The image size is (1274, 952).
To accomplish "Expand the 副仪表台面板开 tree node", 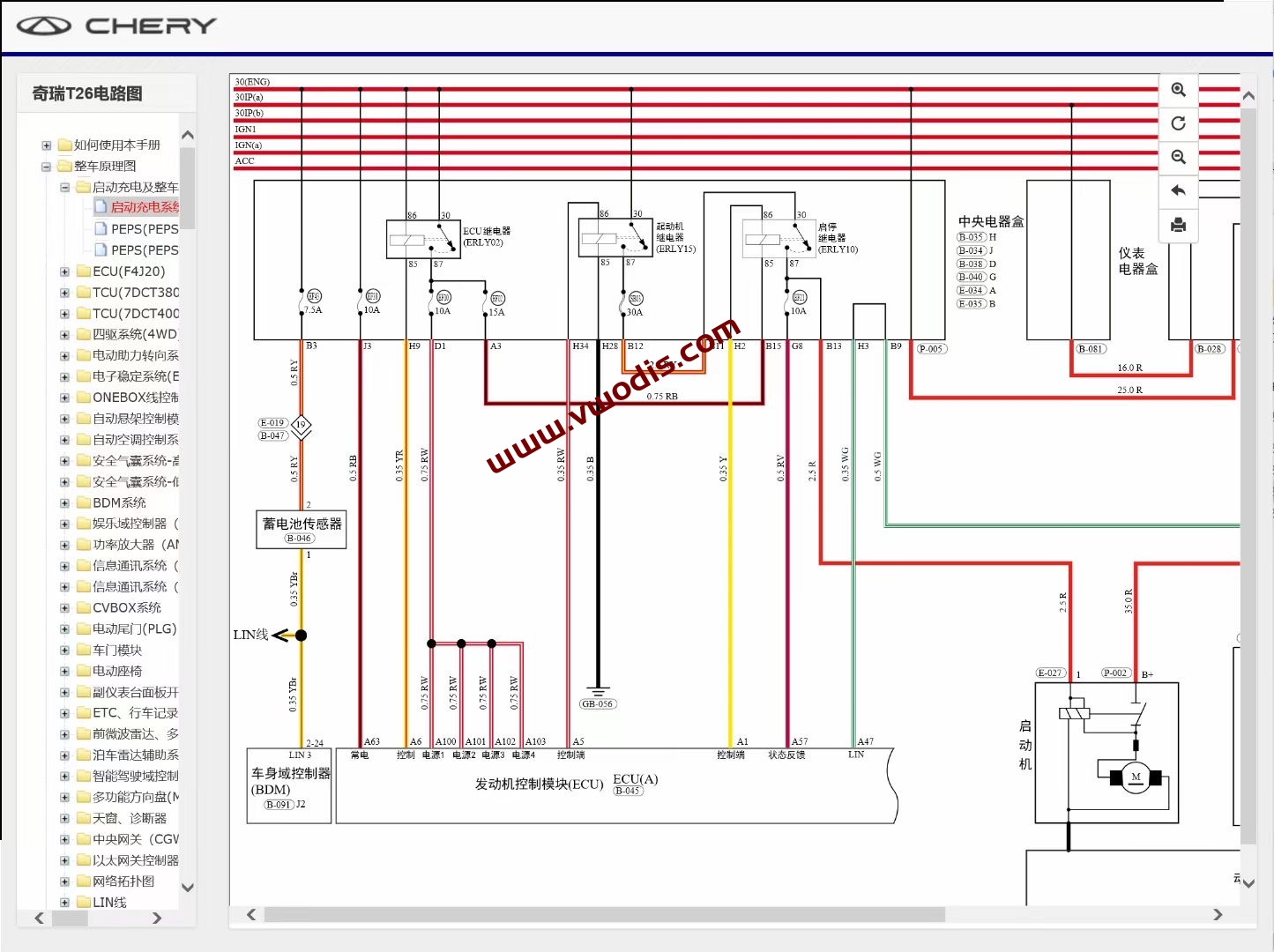I will (x=64, y=693).
